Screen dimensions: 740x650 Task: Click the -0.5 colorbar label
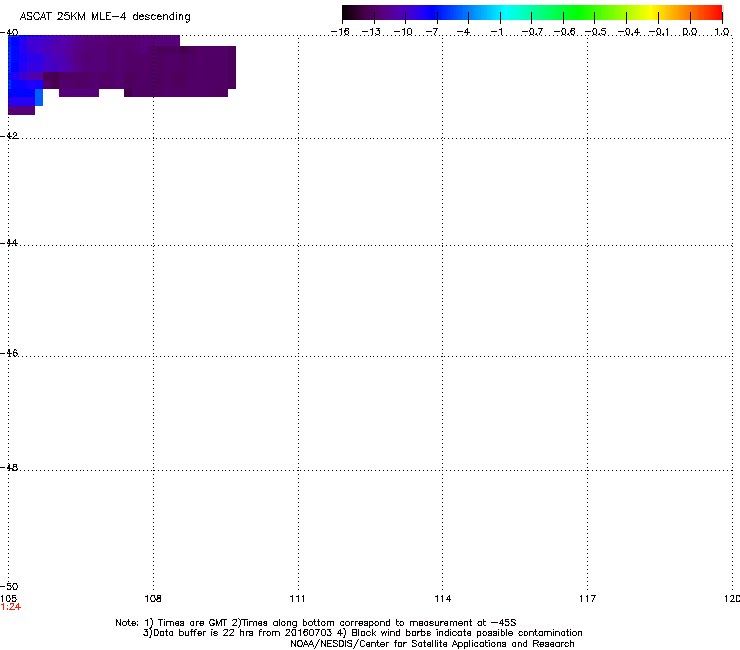pos(595,32)
